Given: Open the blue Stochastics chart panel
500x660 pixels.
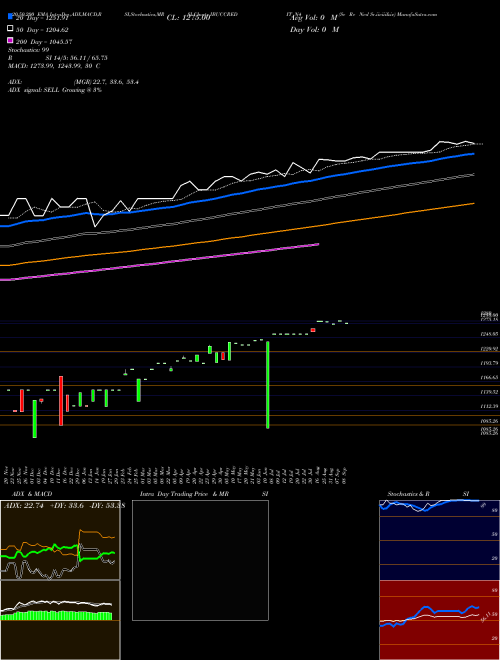Looking at the screenshot, I should (439, 540).
